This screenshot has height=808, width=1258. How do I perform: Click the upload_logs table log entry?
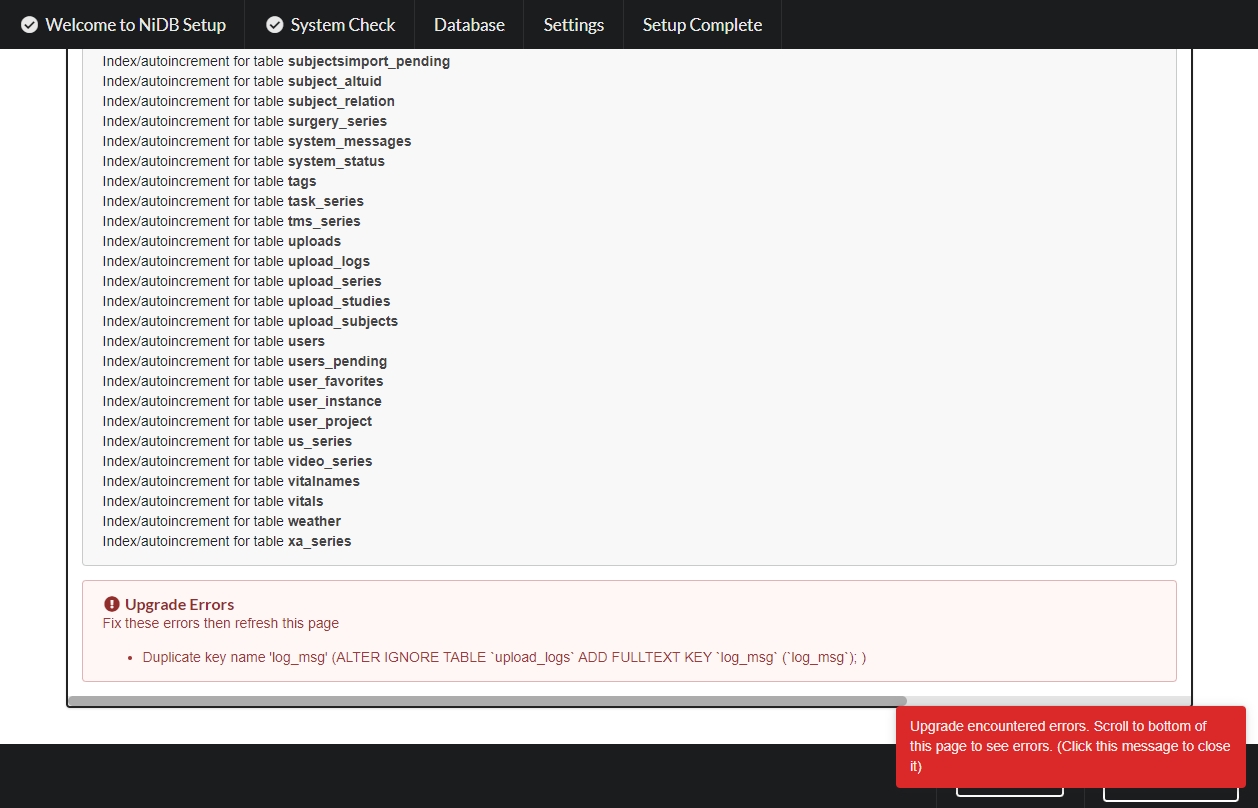tap(236, 261)
